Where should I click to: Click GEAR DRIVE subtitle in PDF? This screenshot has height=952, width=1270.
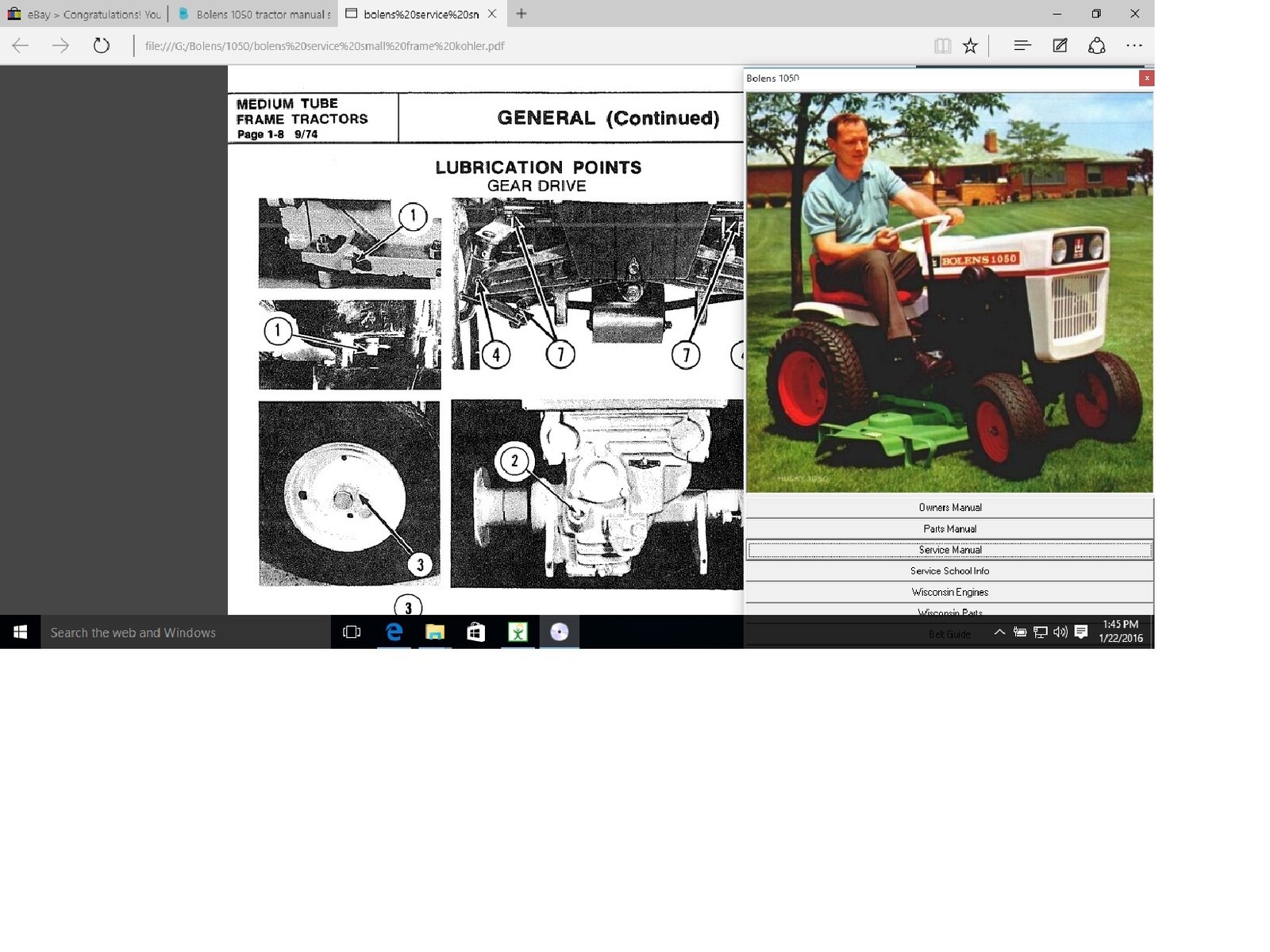(x=537, y=186)
